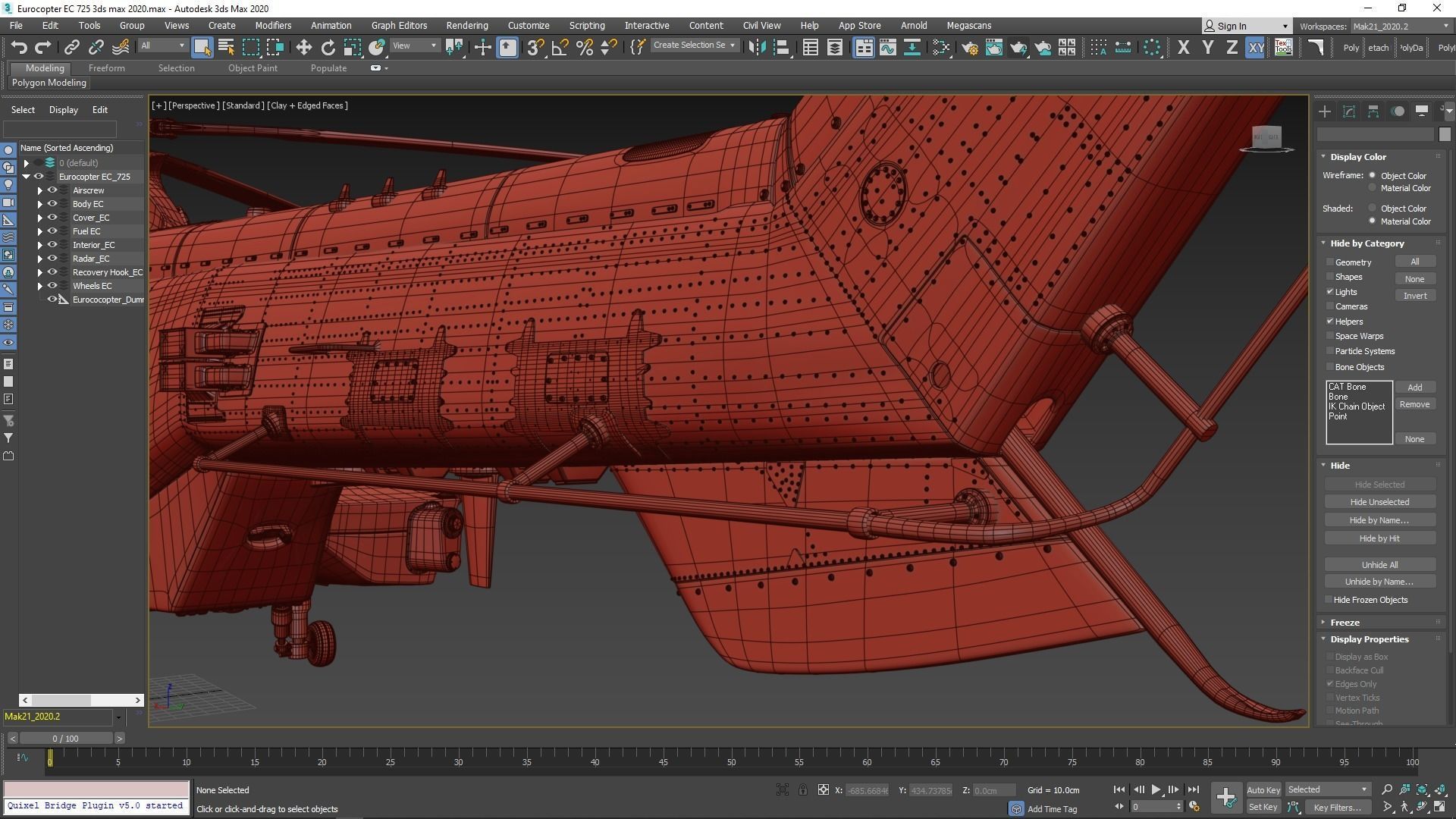This screenshot has height=819, width=1456.
Task: Click the Undo arrow icon
Action: 19,48
